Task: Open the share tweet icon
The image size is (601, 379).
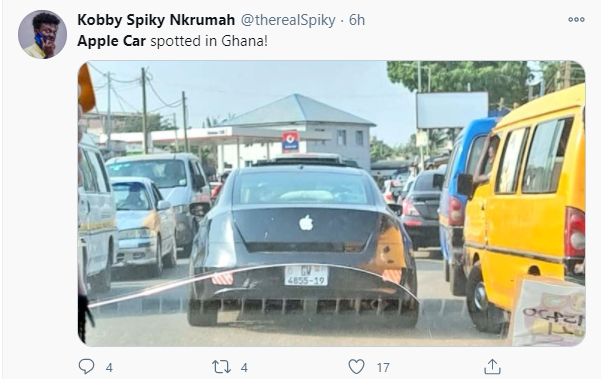Action: point(492,367)
